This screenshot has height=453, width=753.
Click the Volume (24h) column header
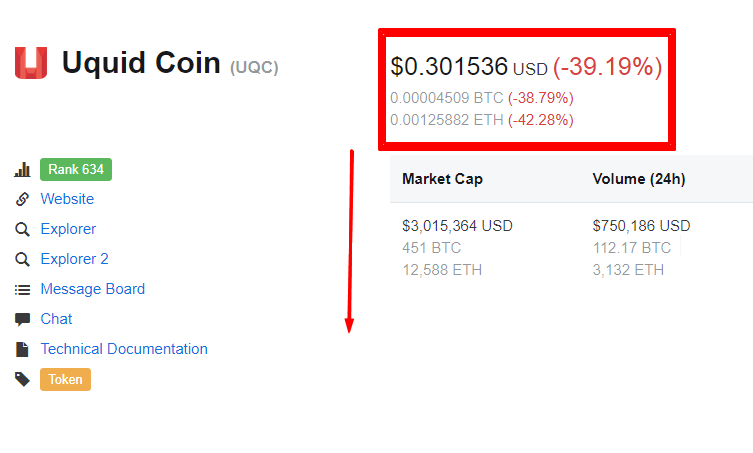[639, 179]
